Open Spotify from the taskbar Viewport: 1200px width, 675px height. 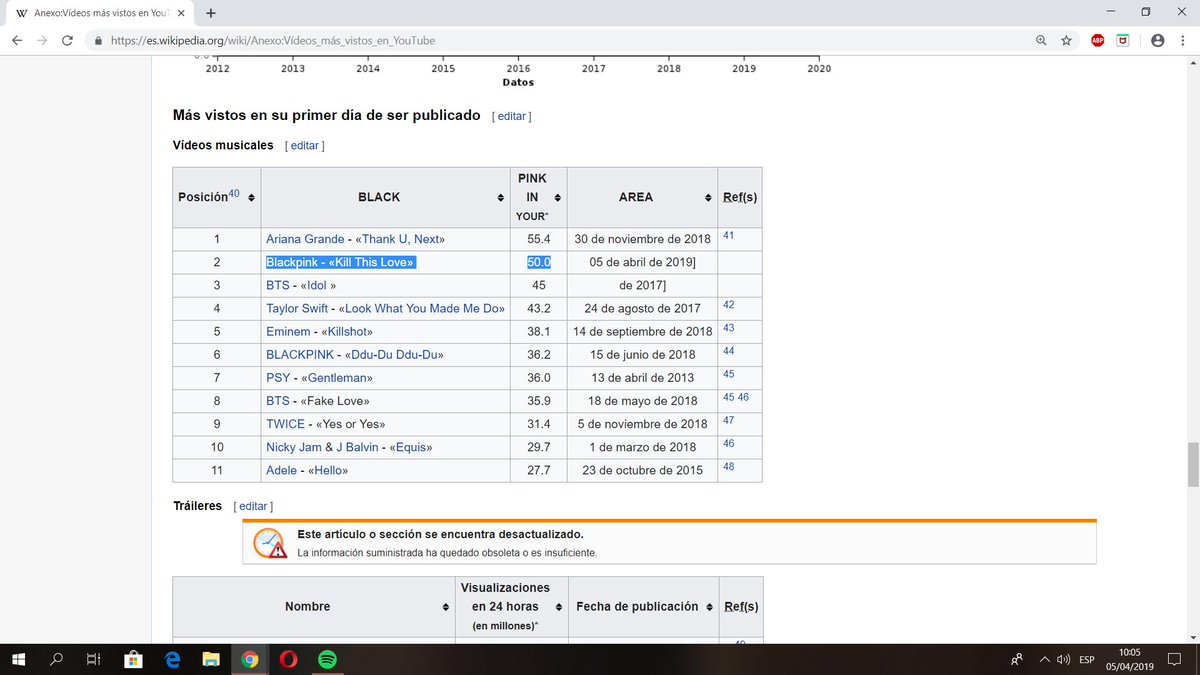click(327, 659)
